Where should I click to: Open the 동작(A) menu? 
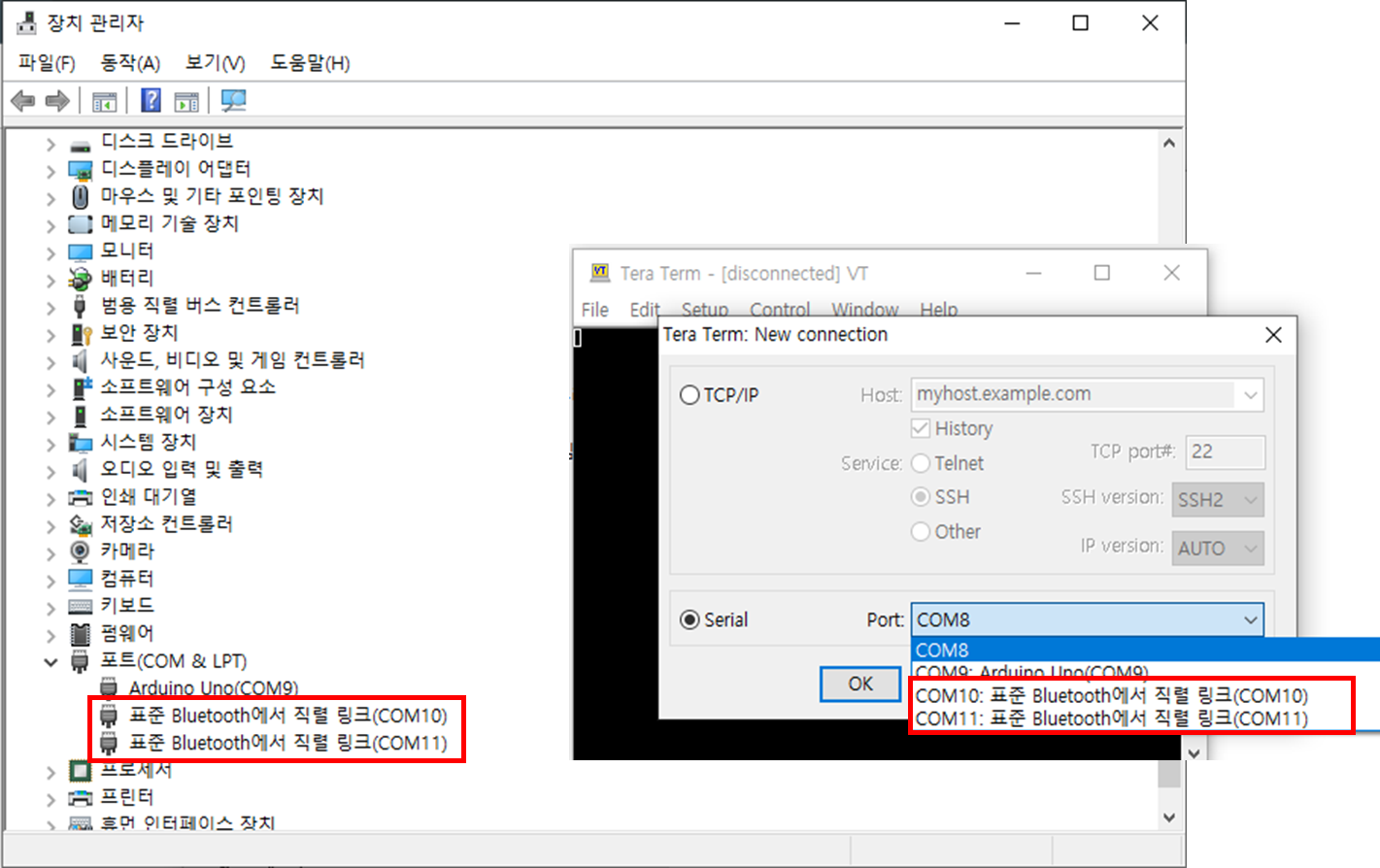[x=129, y=63]
